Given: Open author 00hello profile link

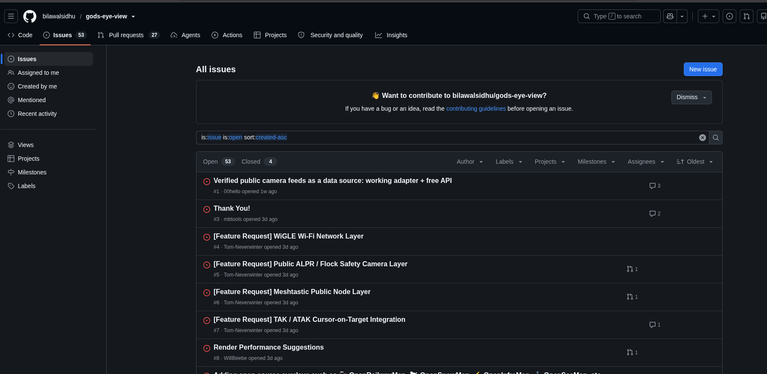Looking at the screenshot, I should (x=232, y=192).
